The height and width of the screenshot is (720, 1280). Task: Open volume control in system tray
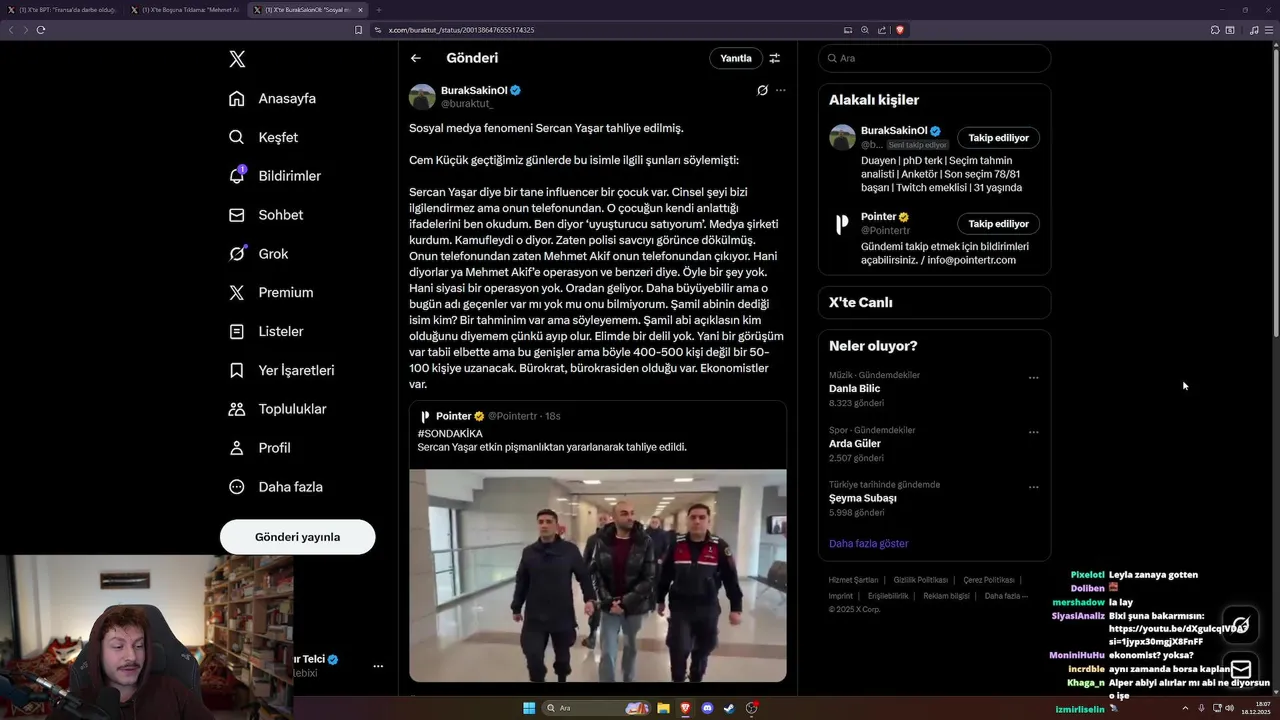click(1229, 708)
